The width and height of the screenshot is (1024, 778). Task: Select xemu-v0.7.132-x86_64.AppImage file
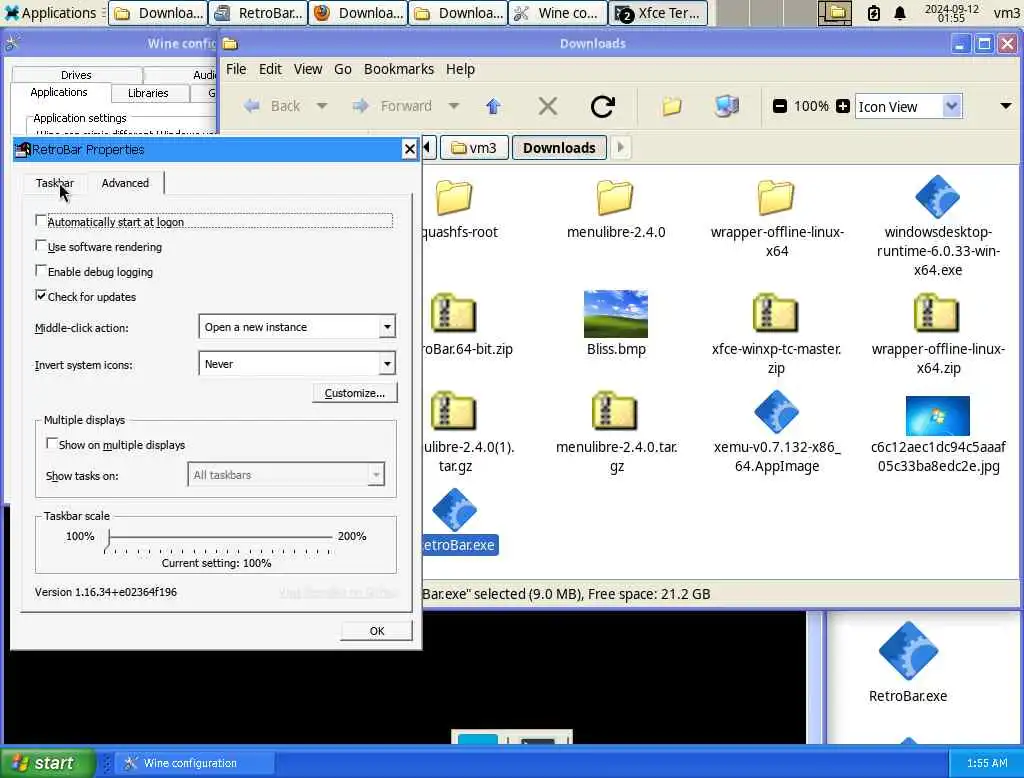pos(776,432)
